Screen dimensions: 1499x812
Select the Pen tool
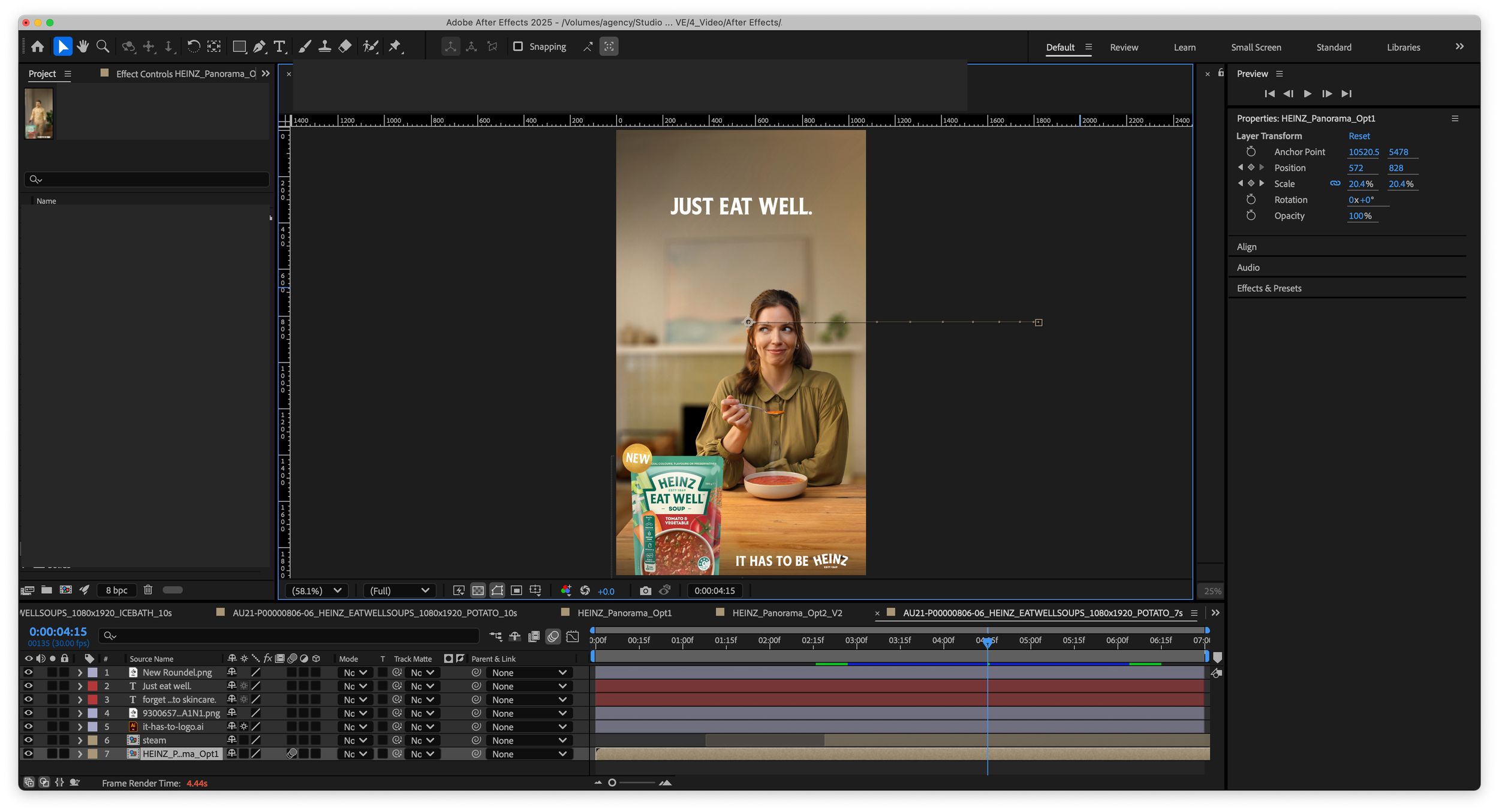(x=259, y=46)
